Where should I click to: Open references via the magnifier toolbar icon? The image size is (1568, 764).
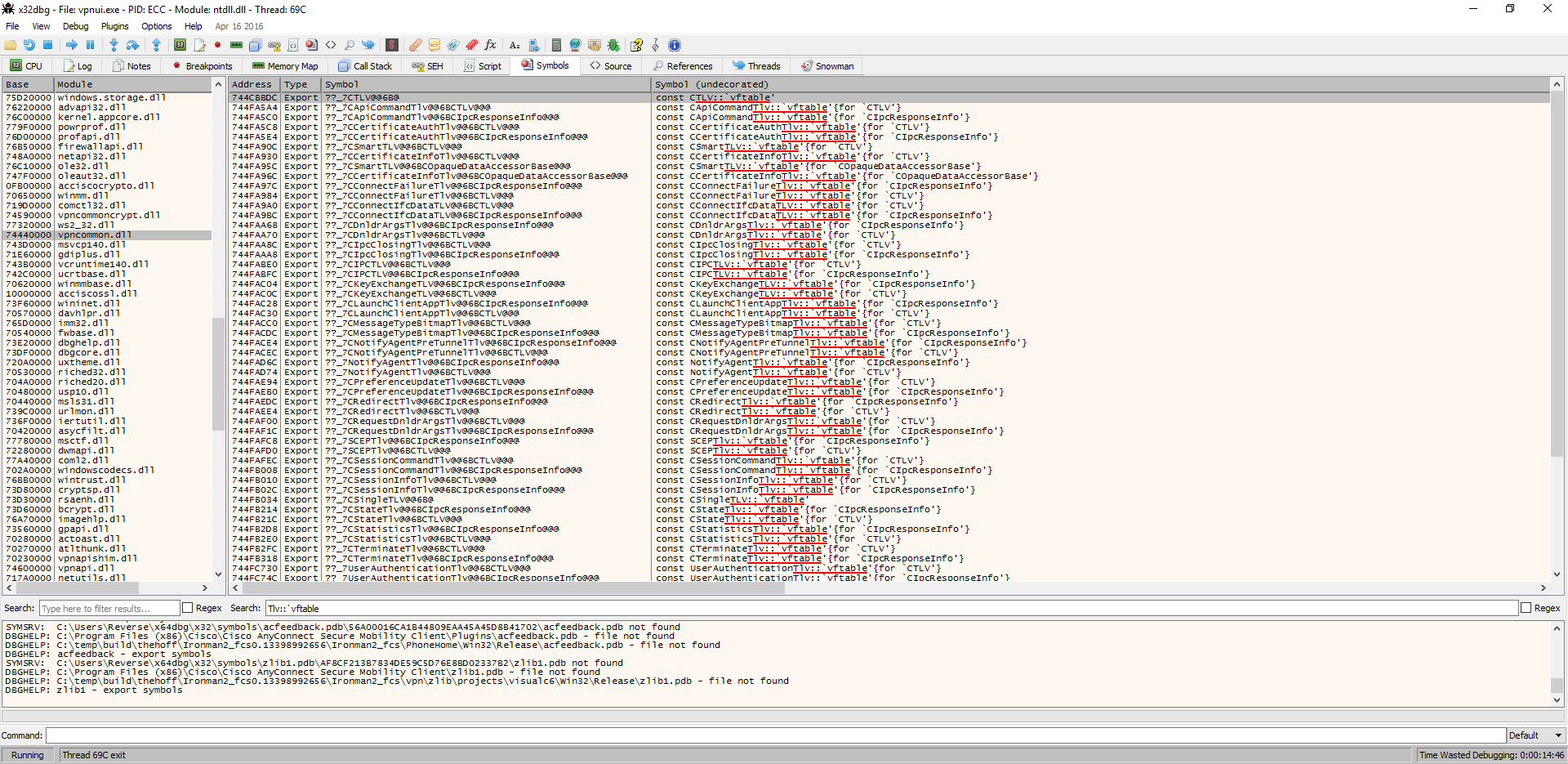pos(350,45)
